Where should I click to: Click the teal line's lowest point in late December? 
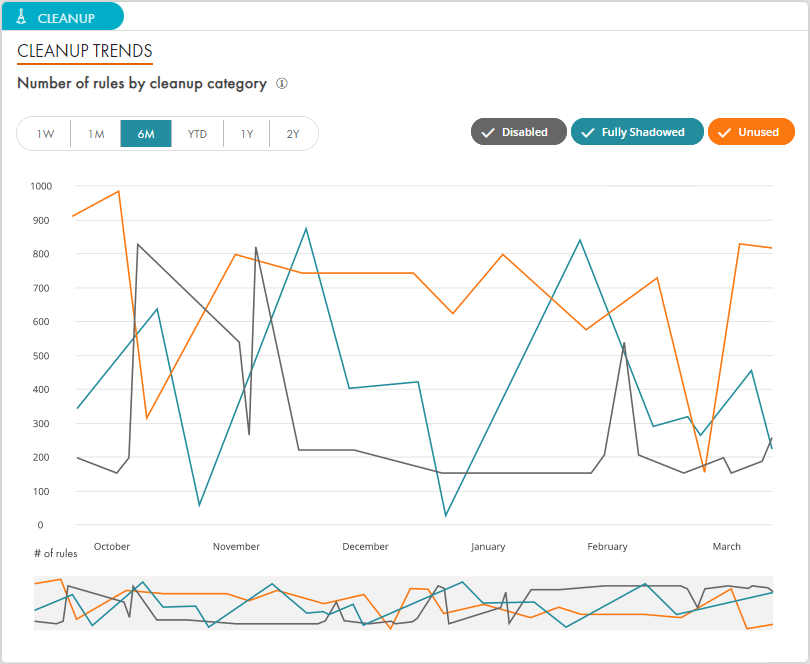click(x=446, y=515)
